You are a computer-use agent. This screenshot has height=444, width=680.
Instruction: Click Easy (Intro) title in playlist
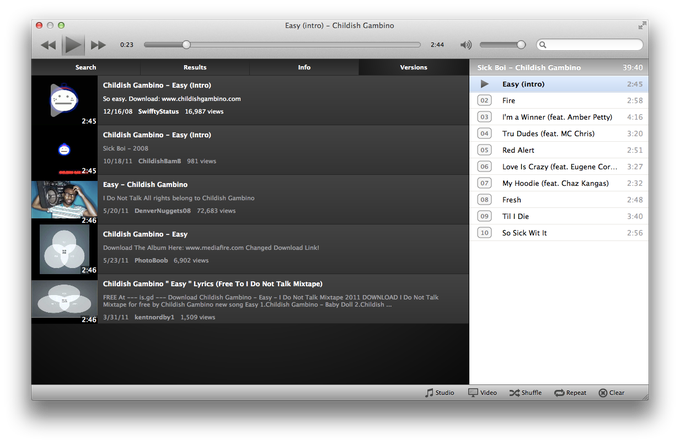click(x=523, y=84)
